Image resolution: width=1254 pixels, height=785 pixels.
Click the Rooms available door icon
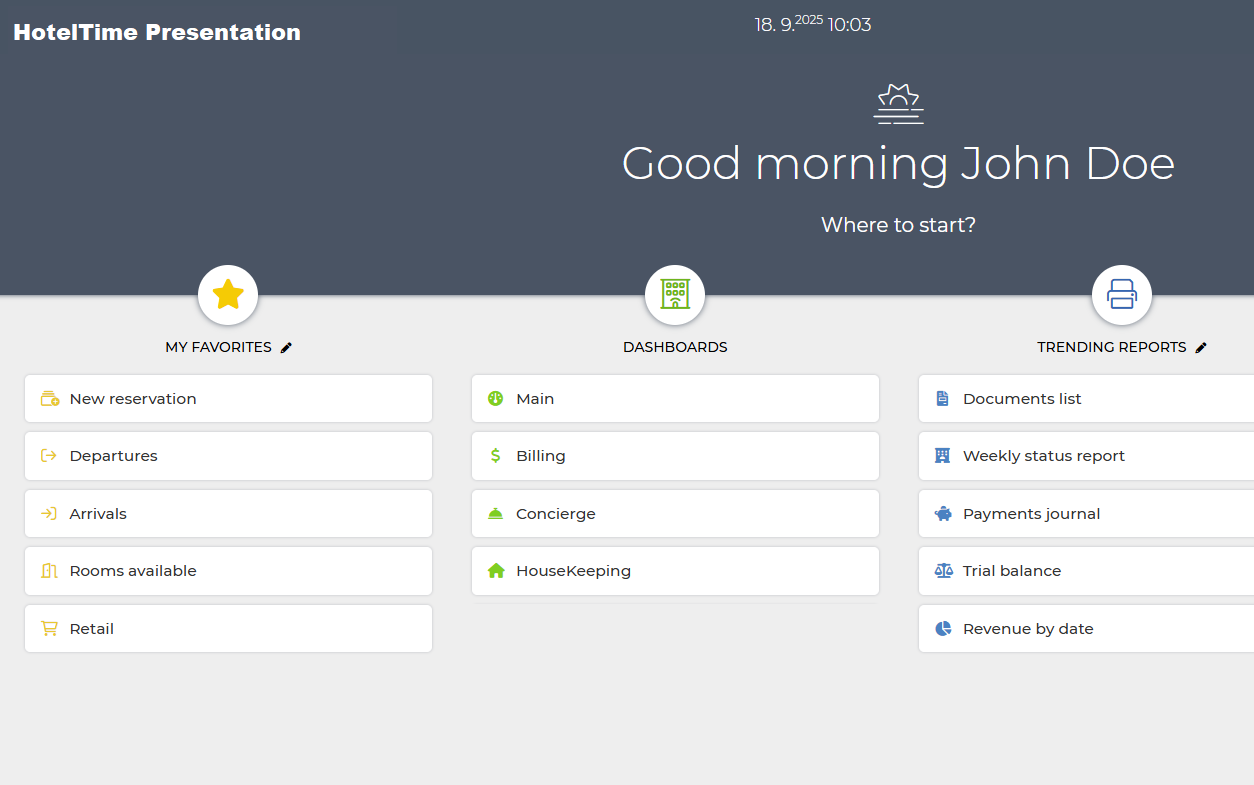click(49, 571)
